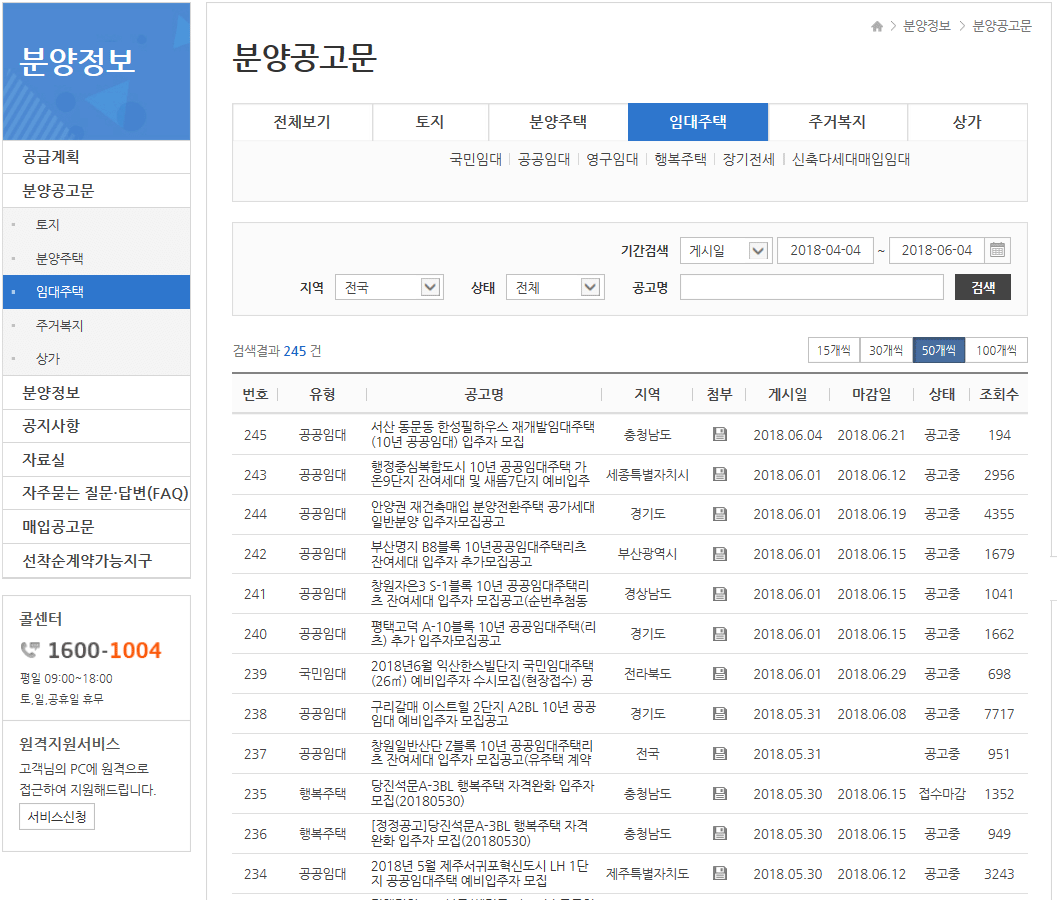
Task: Go to home via breadcrumb house icon
Action: pyautogui.click(x=876, y=26)
